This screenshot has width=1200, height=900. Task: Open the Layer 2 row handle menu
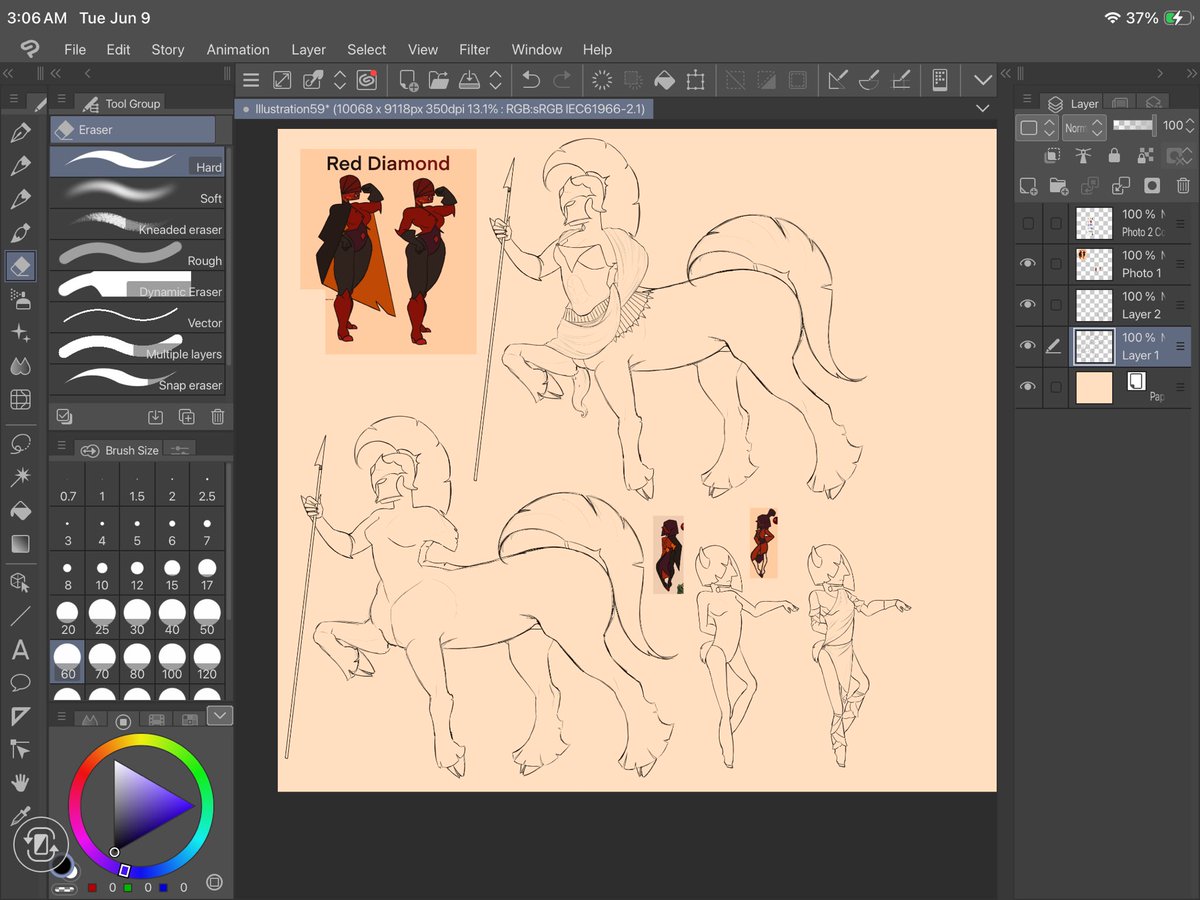point(1180,305)
